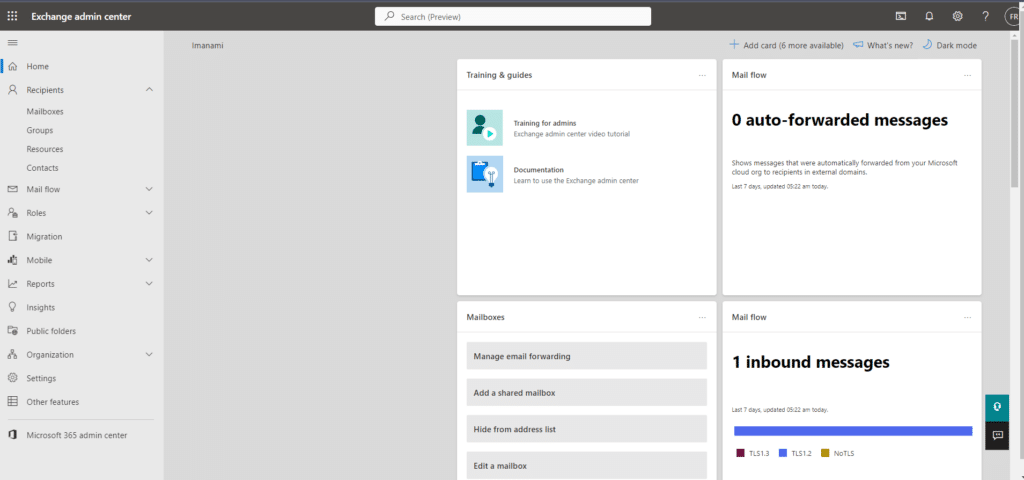Click the Other features grid icon
Screen dimensions: 1024x480
pos(12,402)
